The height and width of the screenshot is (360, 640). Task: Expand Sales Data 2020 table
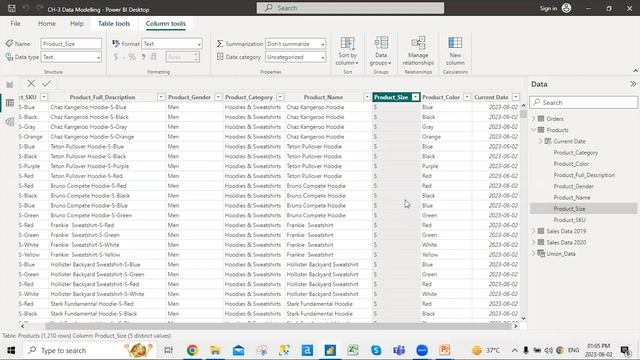pyautogui.click(x=533, y=242)
